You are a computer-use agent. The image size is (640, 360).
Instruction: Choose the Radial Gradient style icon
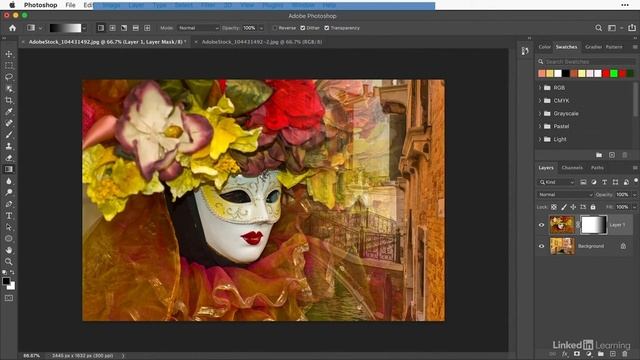pos(112,28)
